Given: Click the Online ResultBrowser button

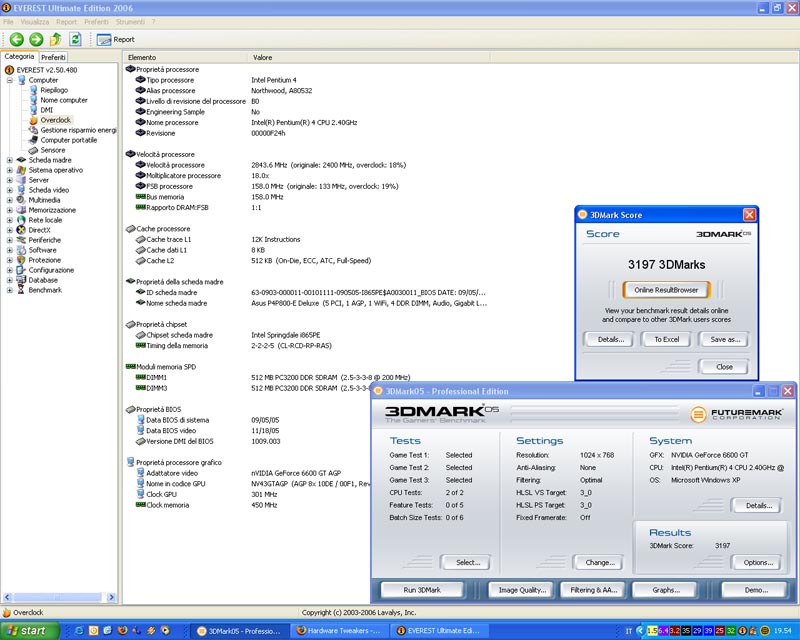Looking at the screenshot, I should [x=666, y=290].
